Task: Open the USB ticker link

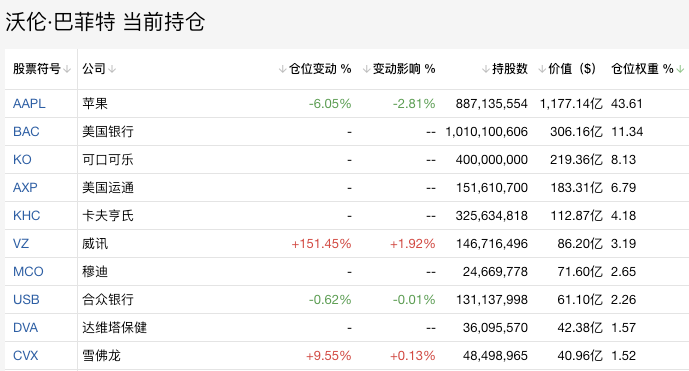Action: 26,299
